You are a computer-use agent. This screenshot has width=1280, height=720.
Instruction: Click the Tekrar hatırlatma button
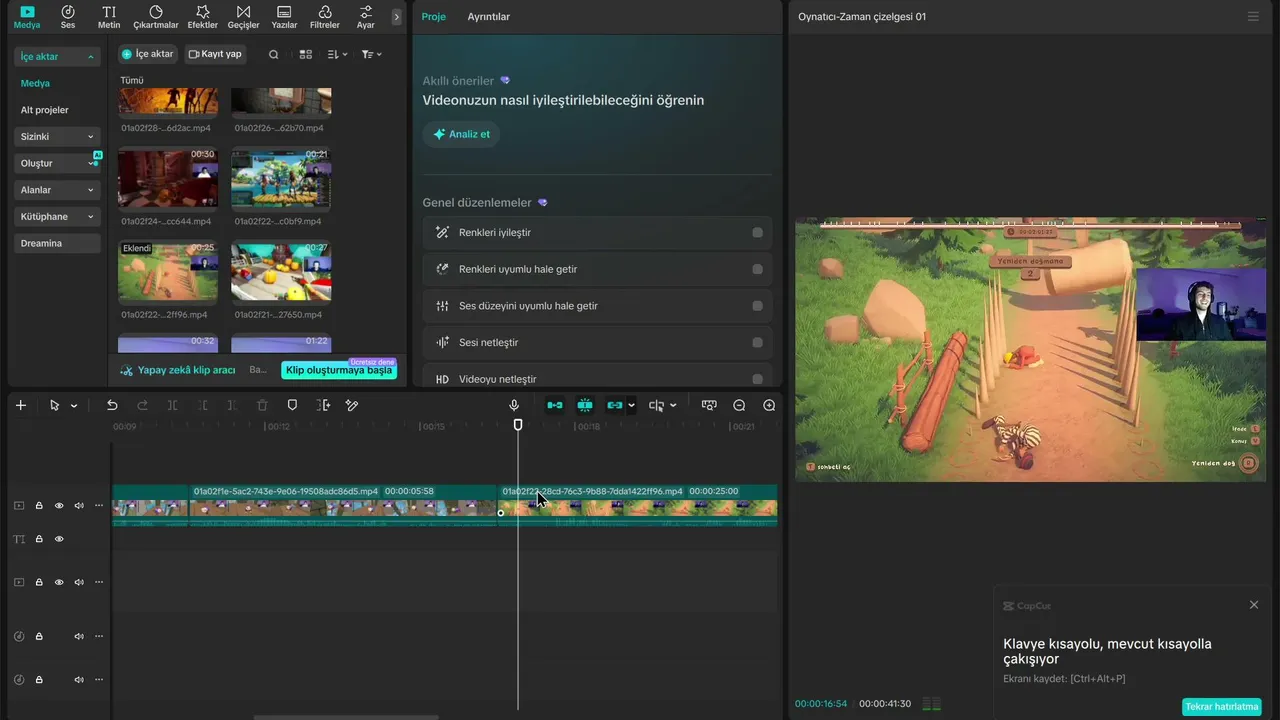[x=1222, y=707]
